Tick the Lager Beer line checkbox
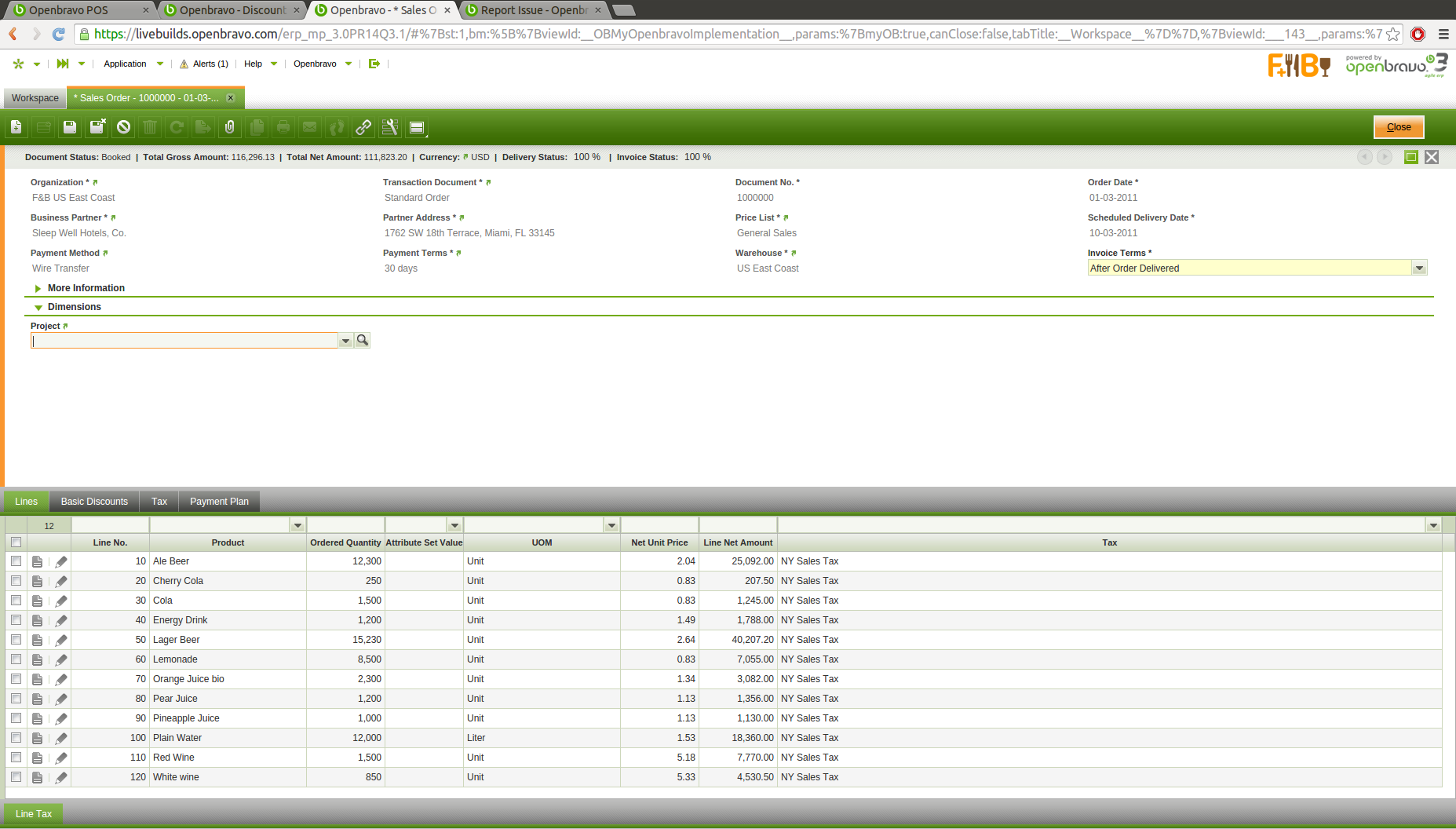The width and height of the screenshot is (1456, 829). [x=16, y=640]
